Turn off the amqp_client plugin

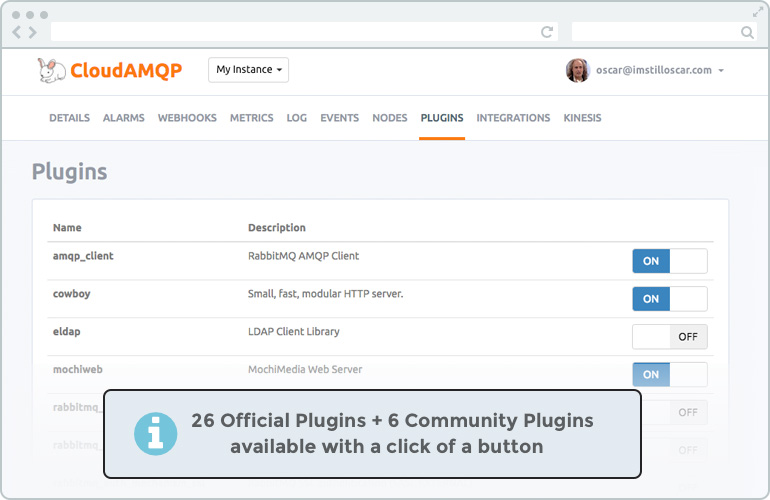pos(670,261)
